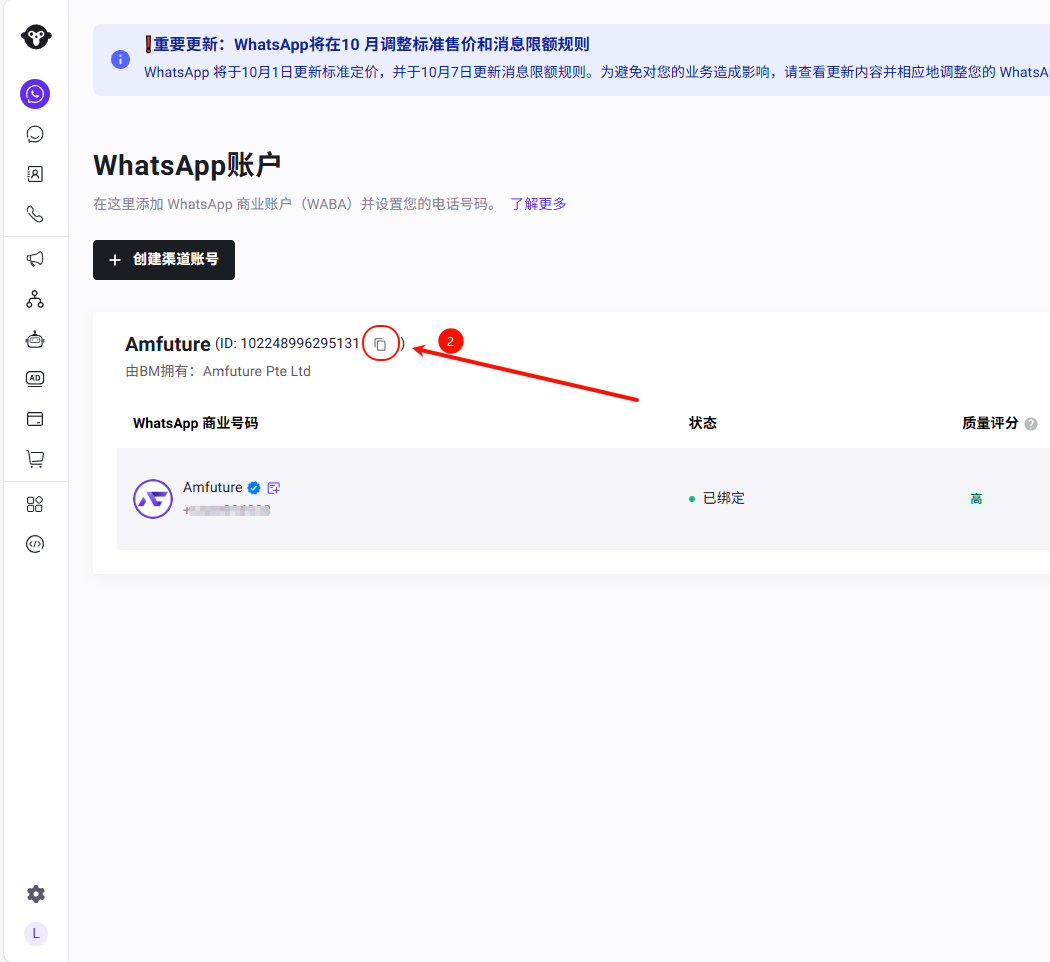Open the chat inbox sidebar icon
The width and height of the screenshot is (1050, 962).
click(x=35, y=134)
